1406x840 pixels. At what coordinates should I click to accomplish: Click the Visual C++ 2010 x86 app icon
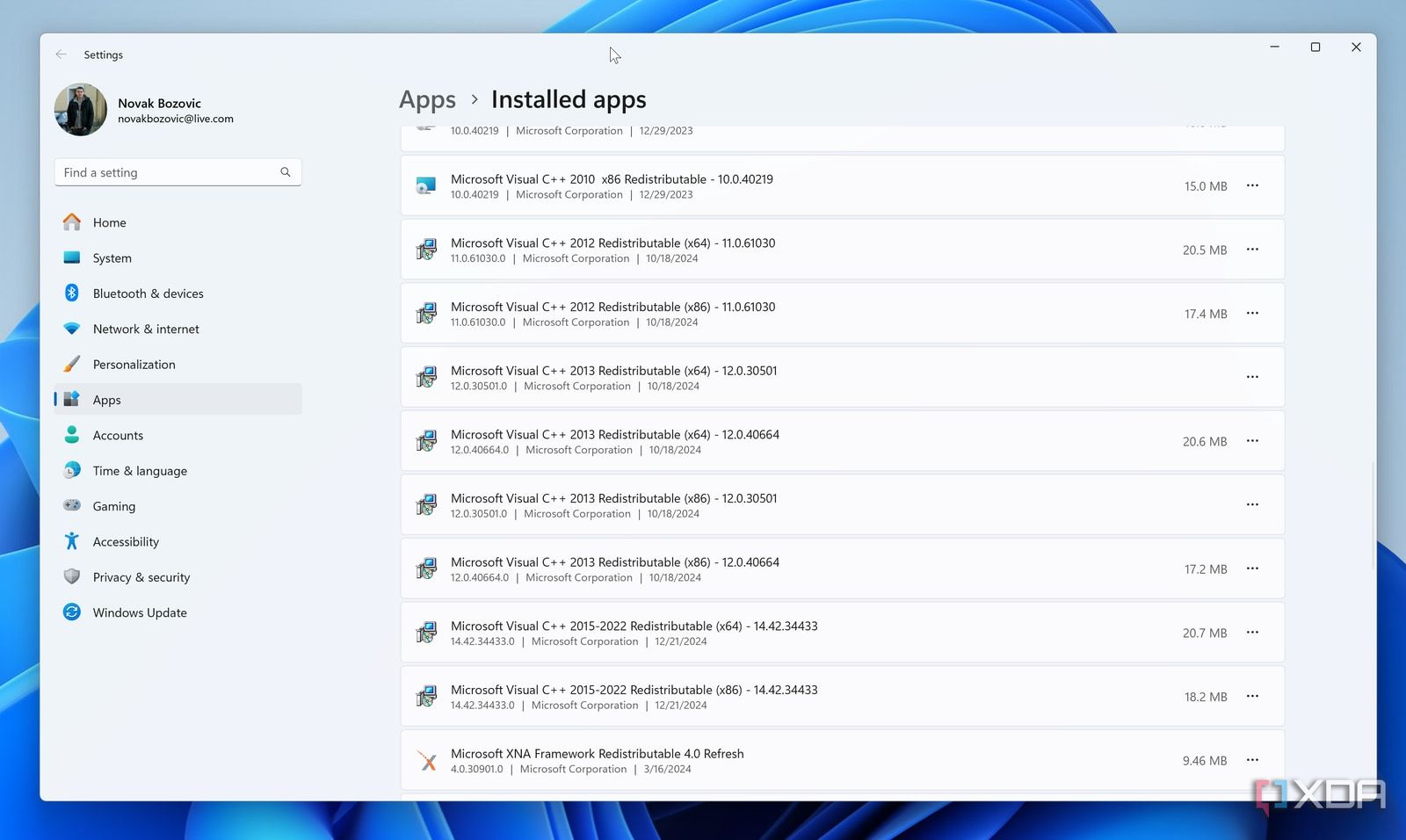pyautogui.click(x=426, y=186)
